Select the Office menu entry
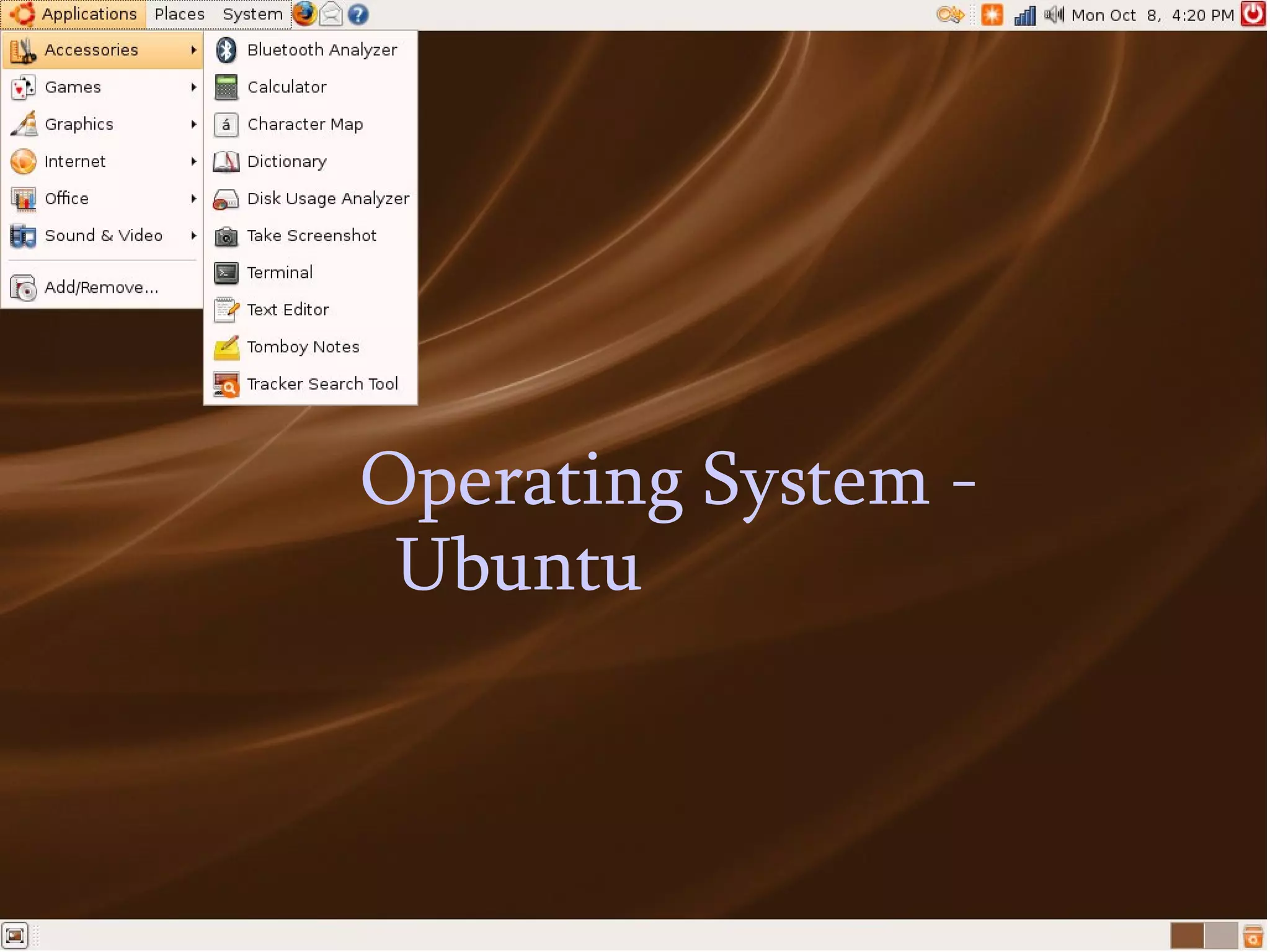 click(102, 198)
